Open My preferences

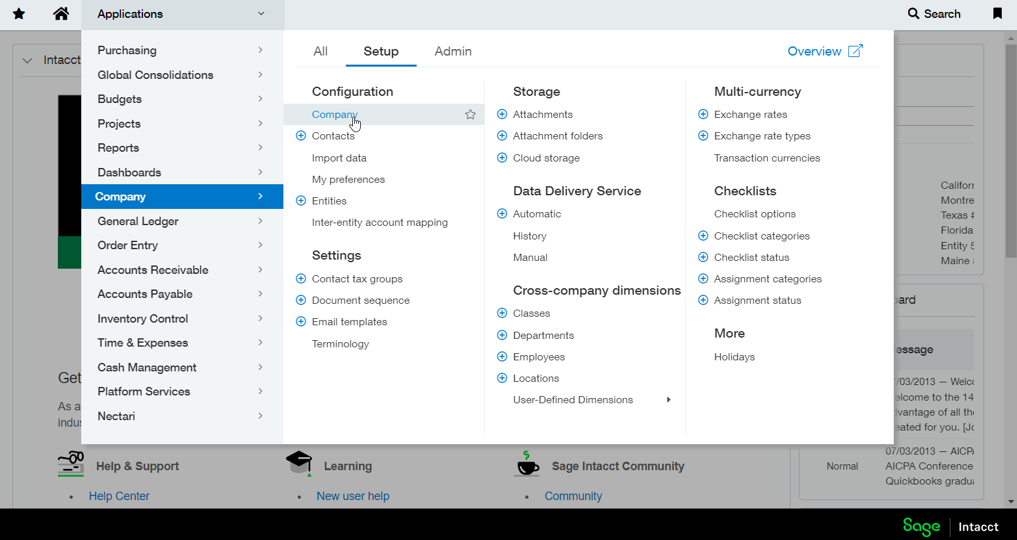(x=348, y=180)
